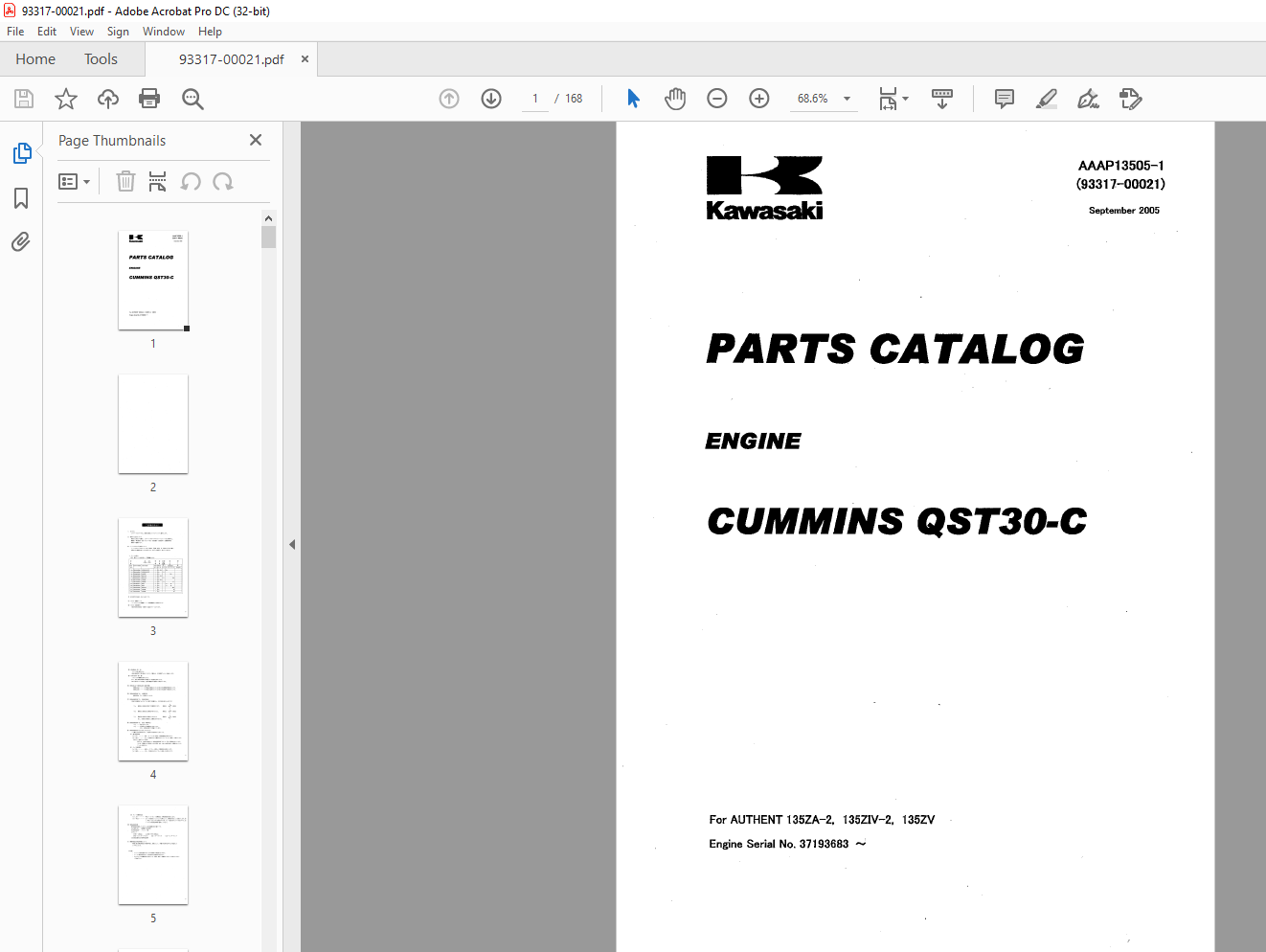Switch to the Tools tab
The image size is (1266, 952).
[x=101, y=59]
